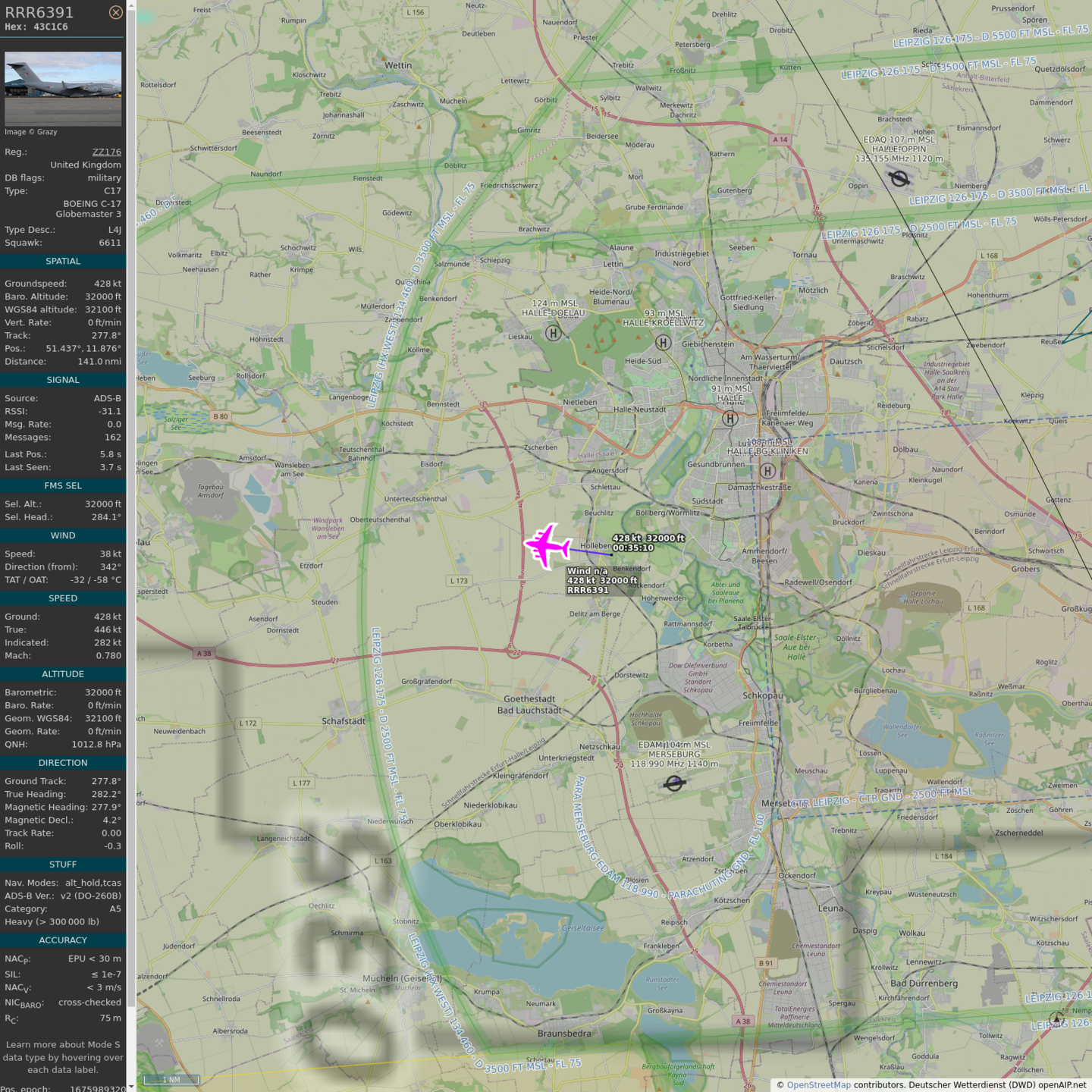Click the sidebar scroll down arrow
This screenshot has width=1092, height=1092.
[x=131, y=1087]
